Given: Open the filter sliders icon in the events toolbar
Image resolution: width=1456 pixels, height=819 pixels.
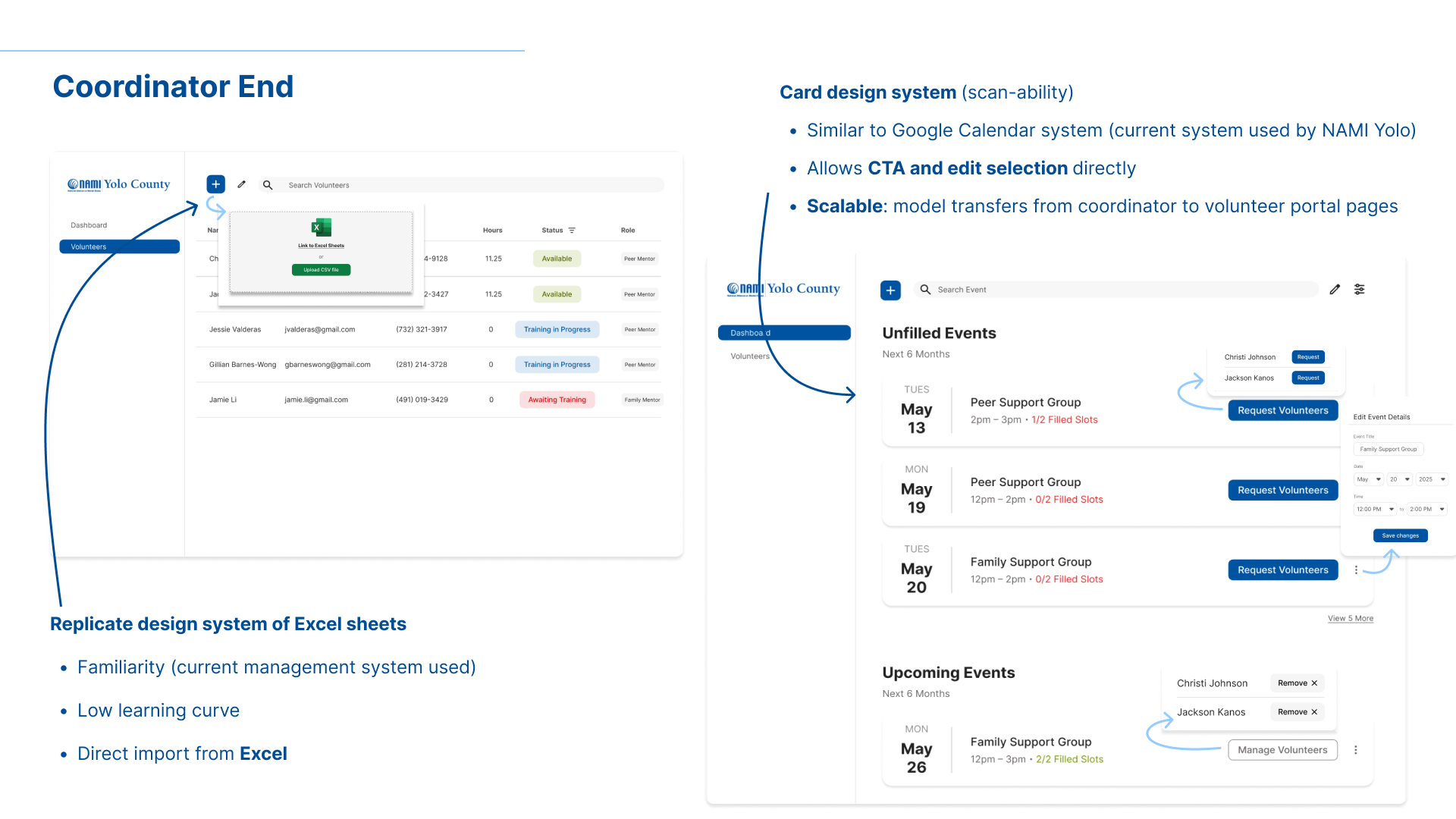Looking at the screenshot, I should tap(1360, 289).
